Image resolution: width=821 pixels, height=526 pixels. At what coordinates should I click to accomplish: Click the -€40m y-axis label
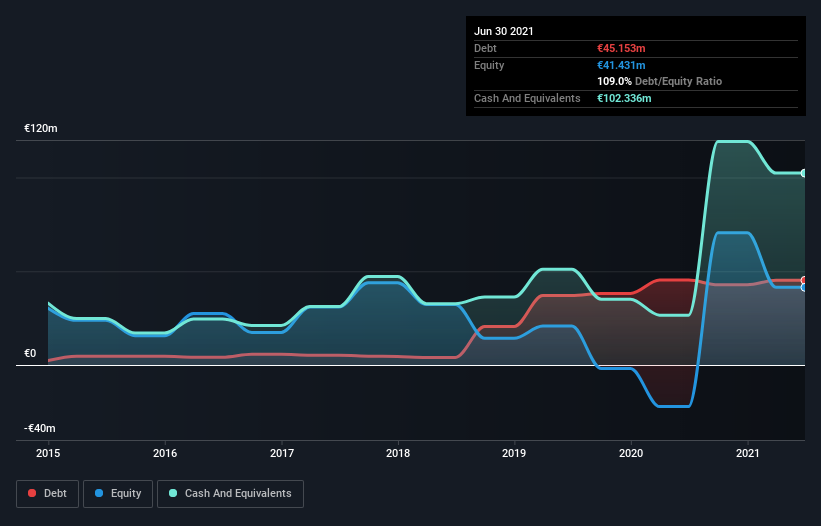[x=40, y=428]
